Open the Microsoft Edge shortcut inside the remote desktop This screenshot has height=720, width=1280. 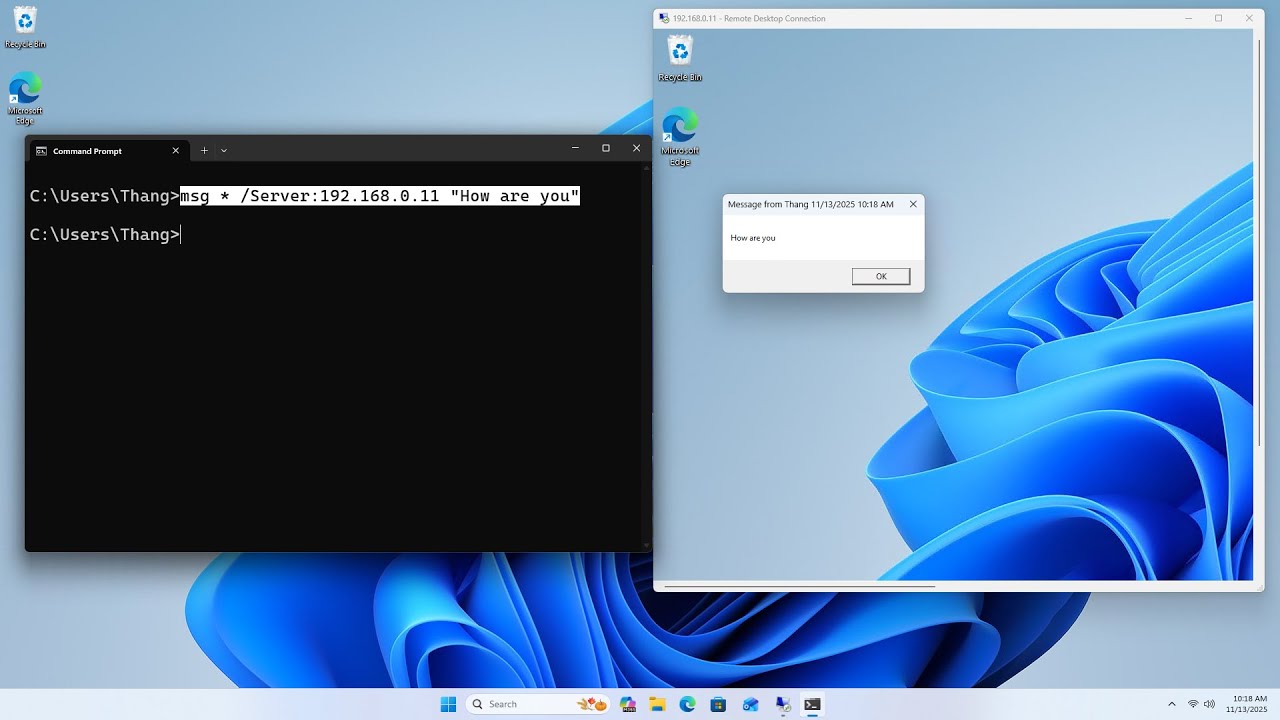tap(680, 136)
